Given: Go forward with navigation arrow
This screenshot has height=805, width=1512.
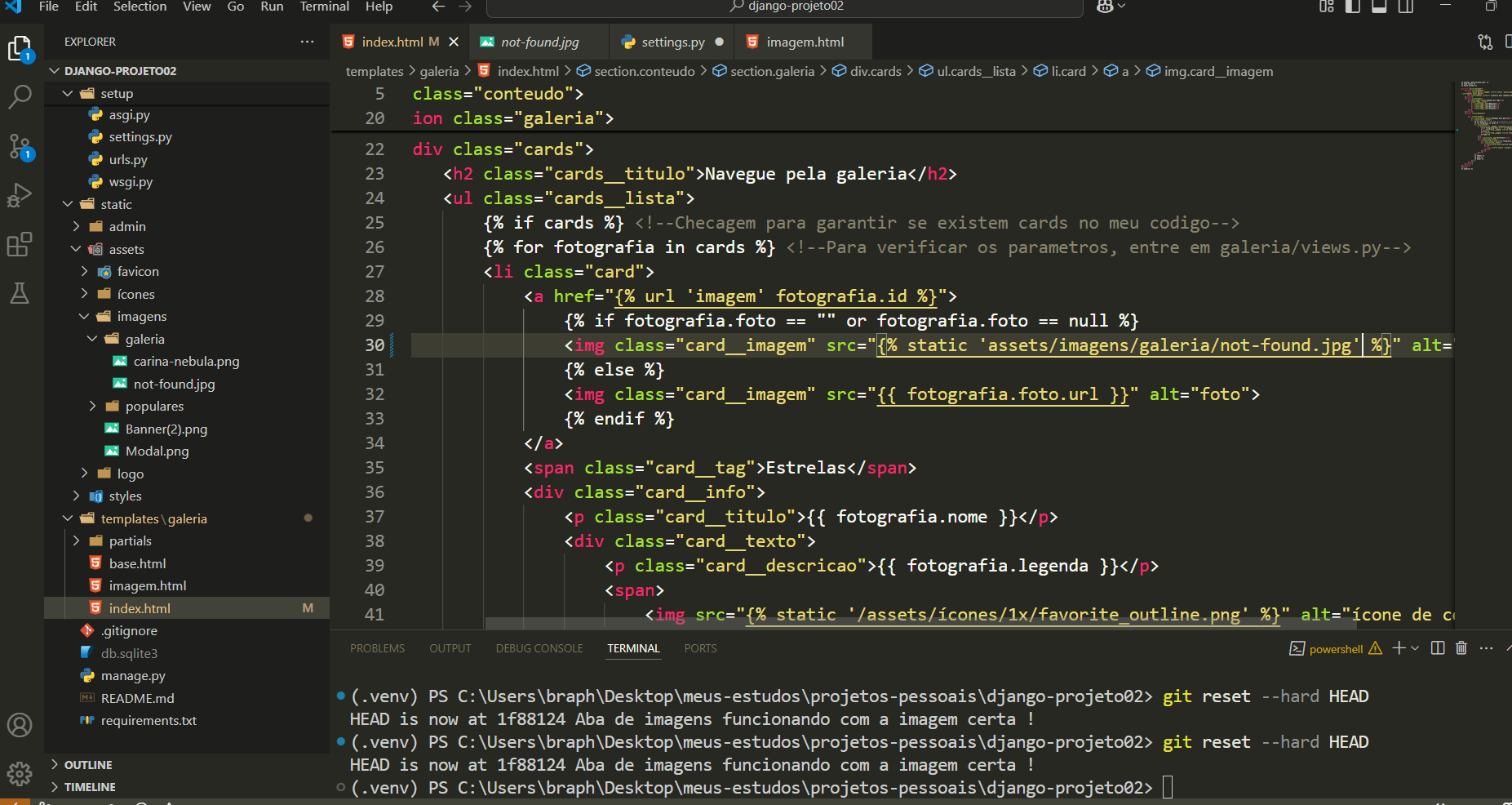Looking at the screenshot, I should point(465,7).
